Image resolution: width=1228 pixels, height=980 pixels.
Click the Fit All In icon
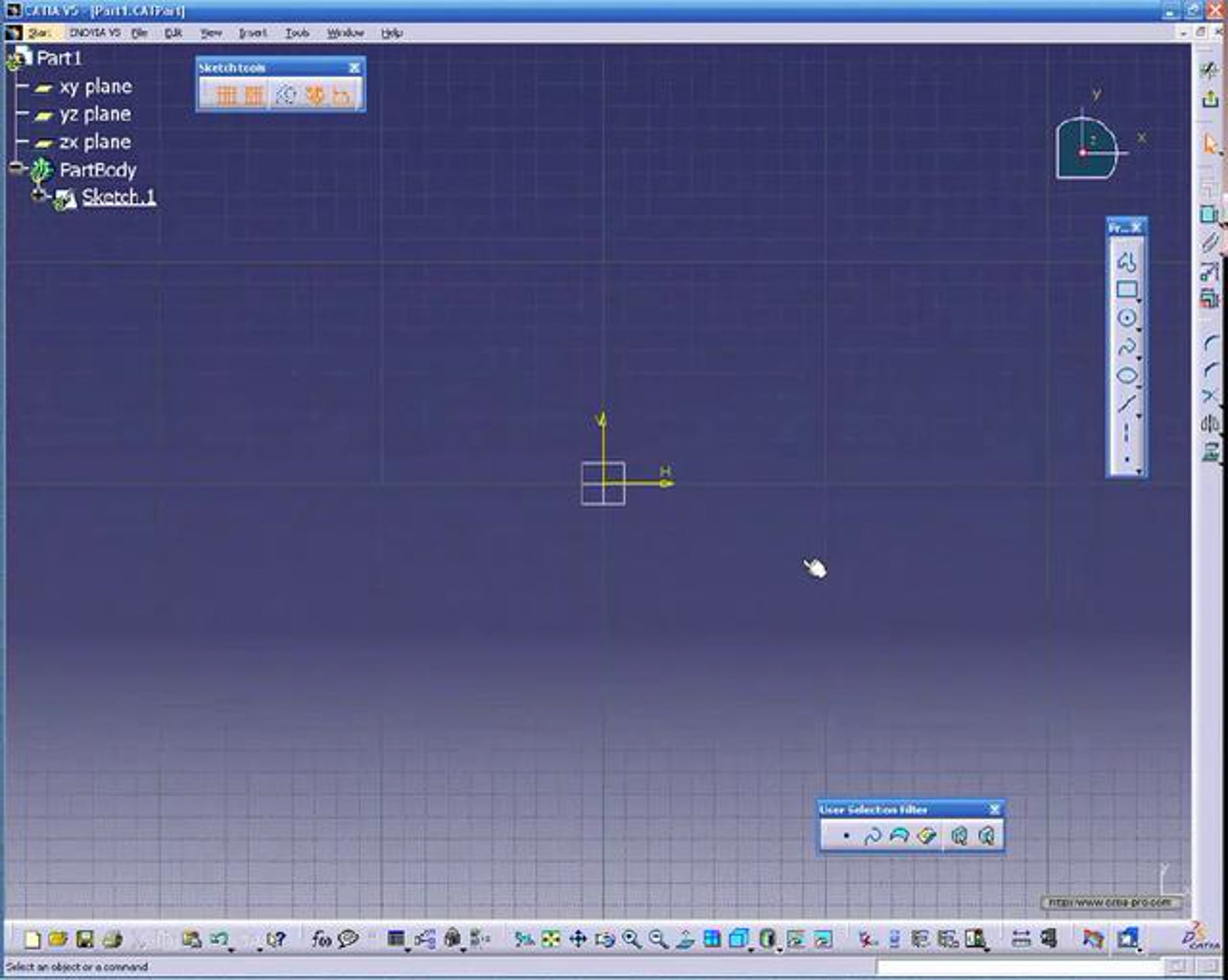tap(551, 939)
